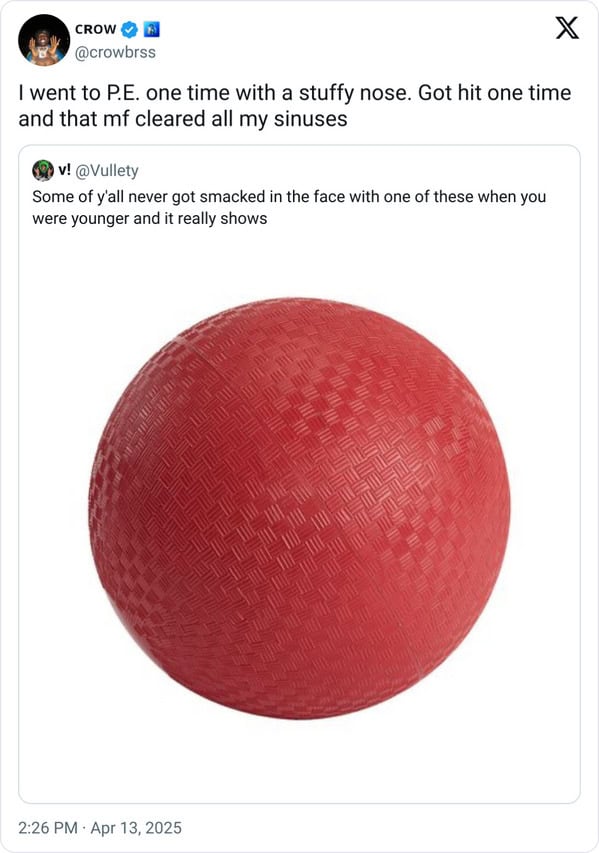Image resolution: width=599 pixels, height=853 pixels.
Task: Click the line starting "I went to P.E."
Action: point(295,93)
